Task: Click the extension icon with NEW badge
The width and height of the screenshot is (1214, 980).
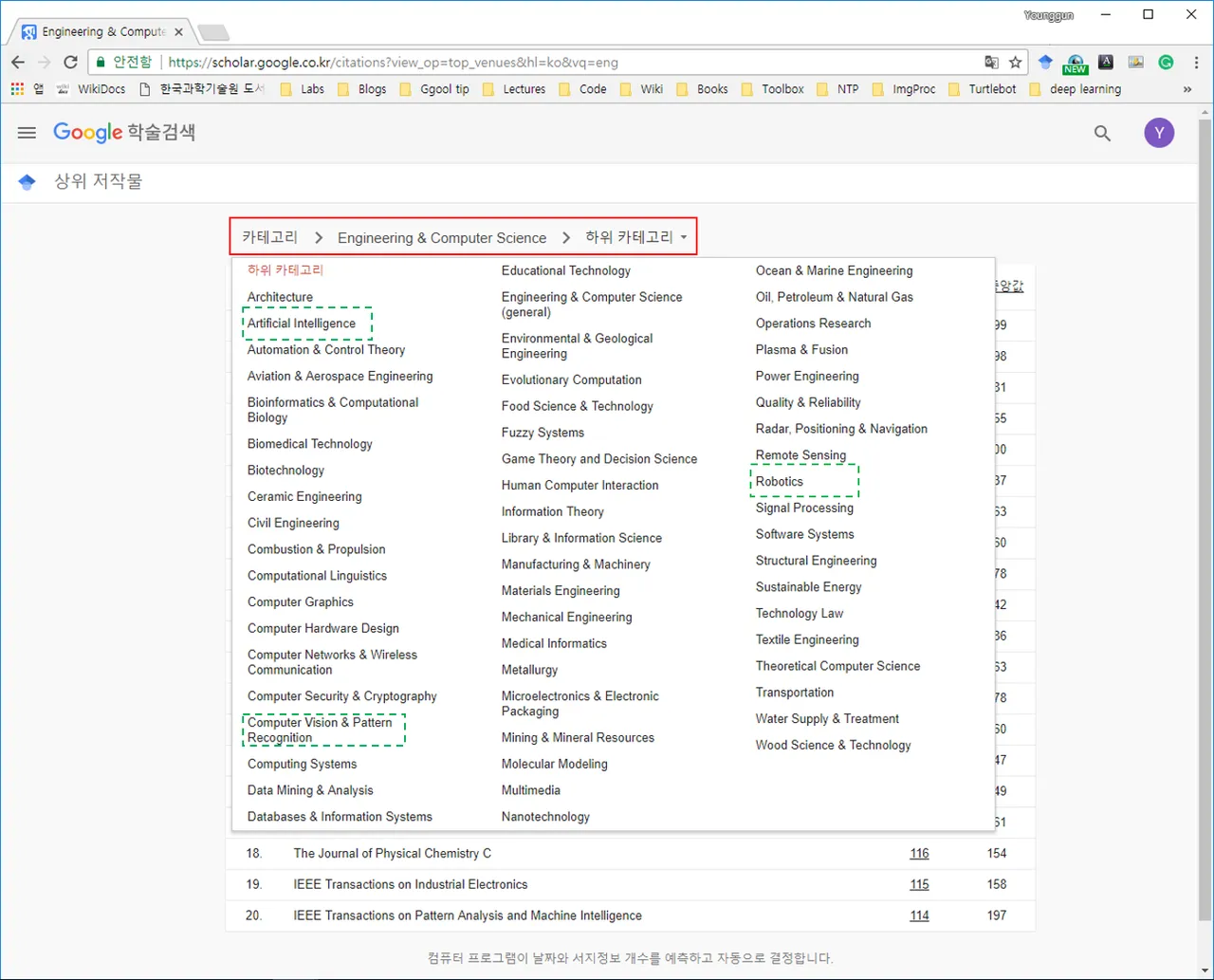Action: (1076, 64)
